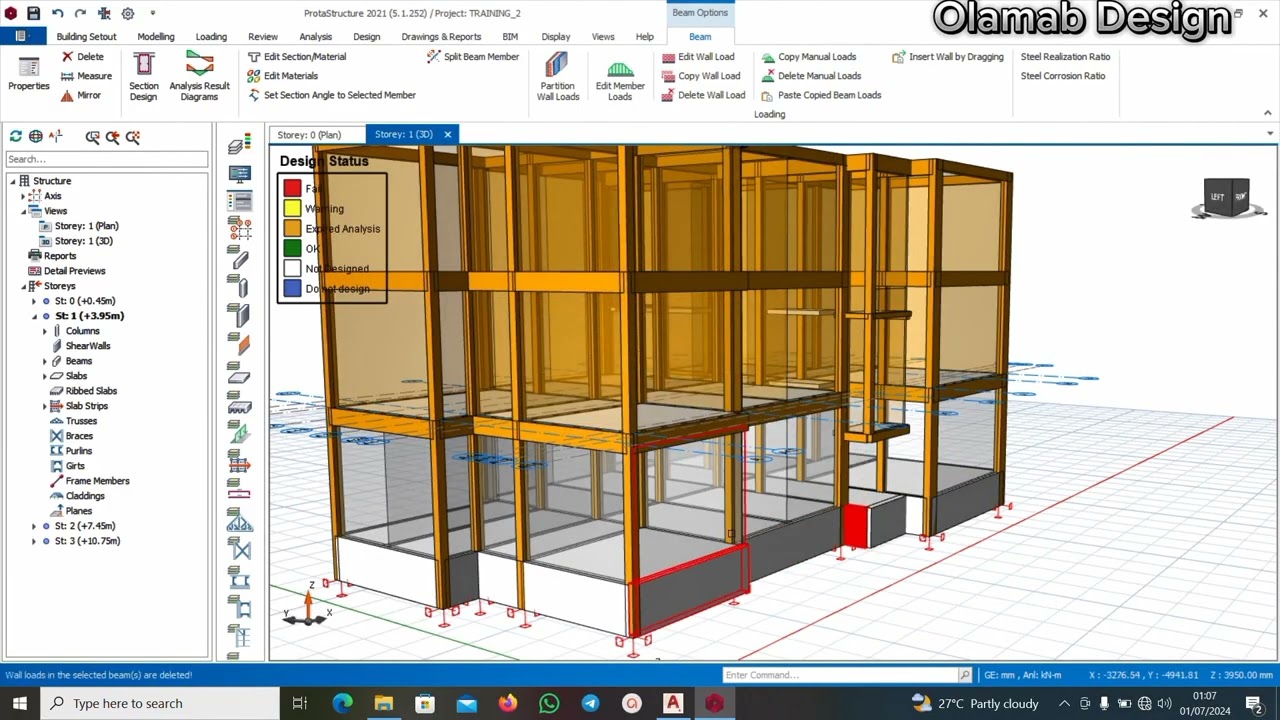This screenshot has height=720, width=1280.
Task: Open the file menu button
Action: pyautogui.click(x=21, y=36)
